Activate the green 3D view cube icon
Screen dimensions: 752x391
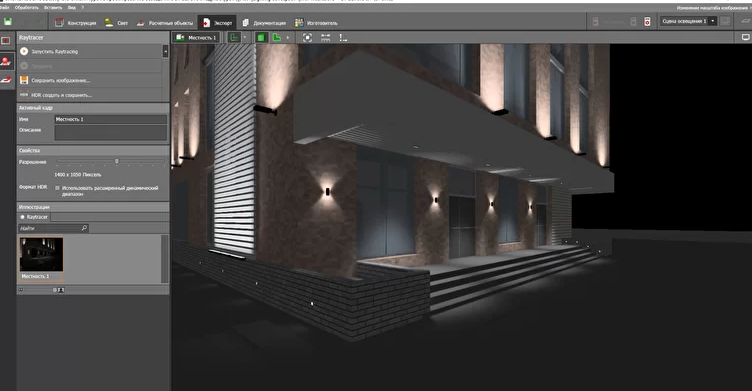(x=261, y=37)
